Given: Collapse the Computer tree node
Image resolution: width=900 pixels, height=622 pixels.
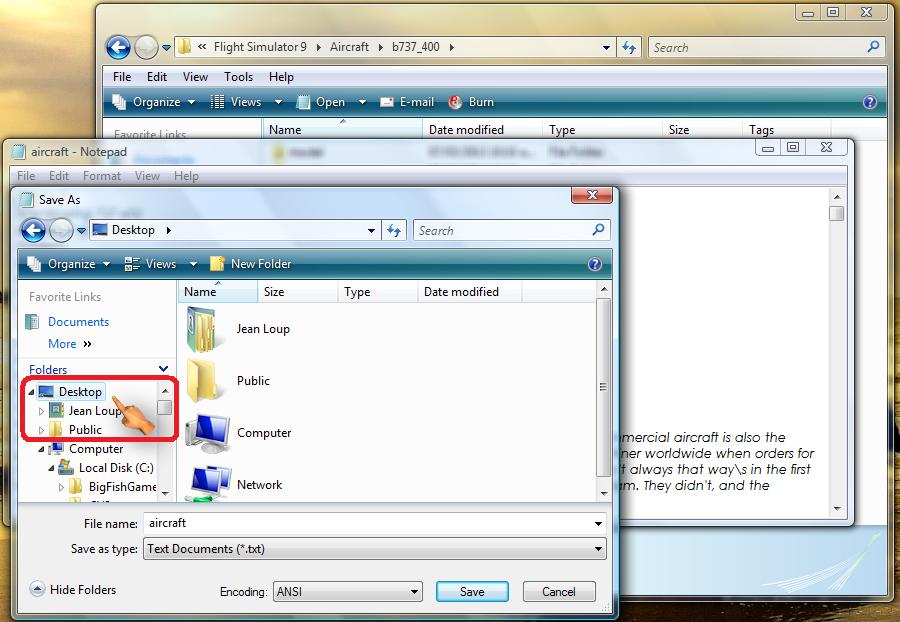Looking at the screenshot, I should tap(41, 449).
